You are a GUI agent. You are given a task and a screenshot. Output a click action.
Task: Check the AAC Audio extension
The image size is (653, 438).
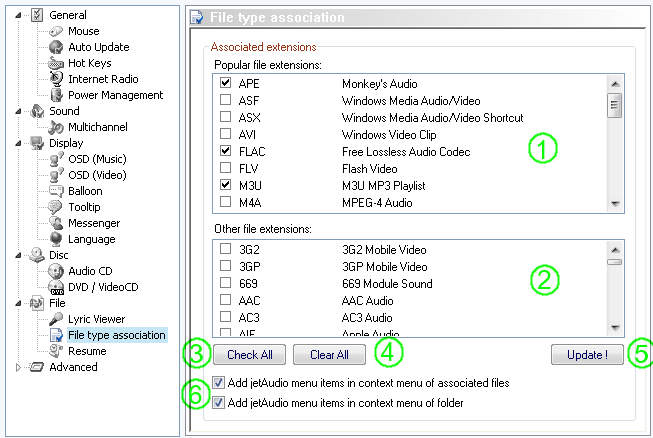point(225,300)
